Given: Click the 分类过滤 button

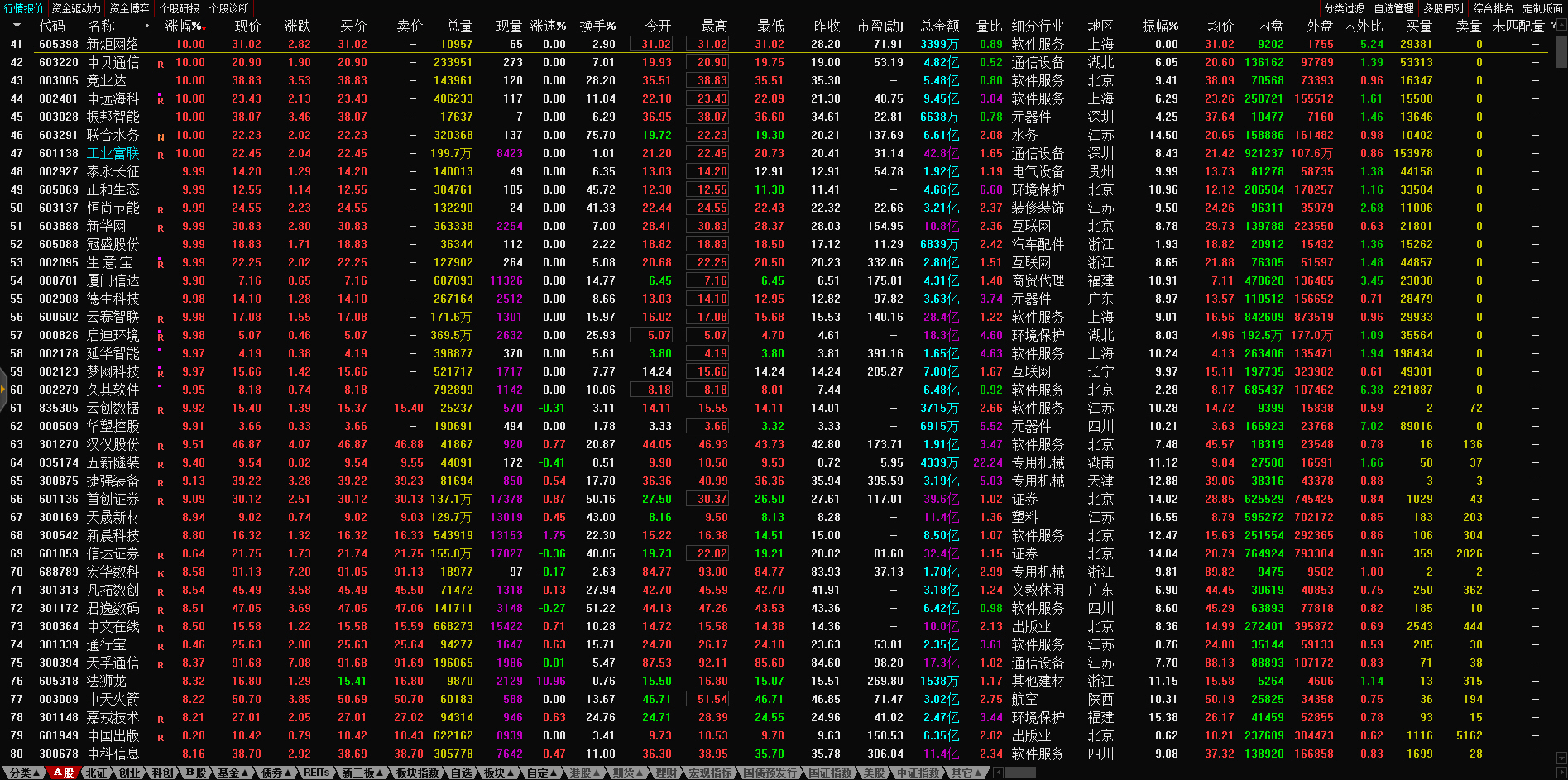Looking at the screenshot, I should click(1344, 8).
